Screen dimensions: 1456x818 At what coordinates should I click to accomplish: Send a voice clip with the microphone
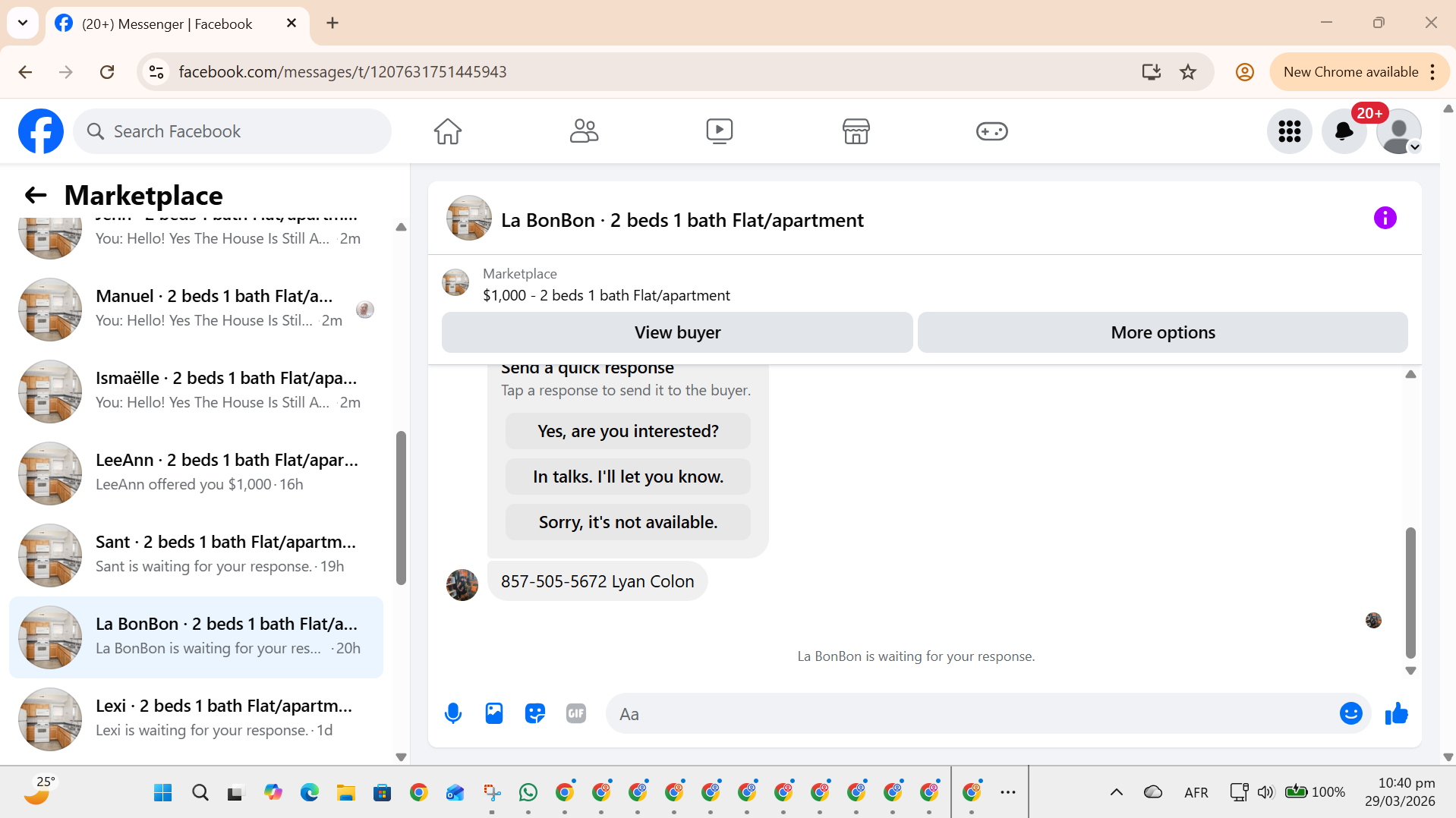(x=453, y=713)
